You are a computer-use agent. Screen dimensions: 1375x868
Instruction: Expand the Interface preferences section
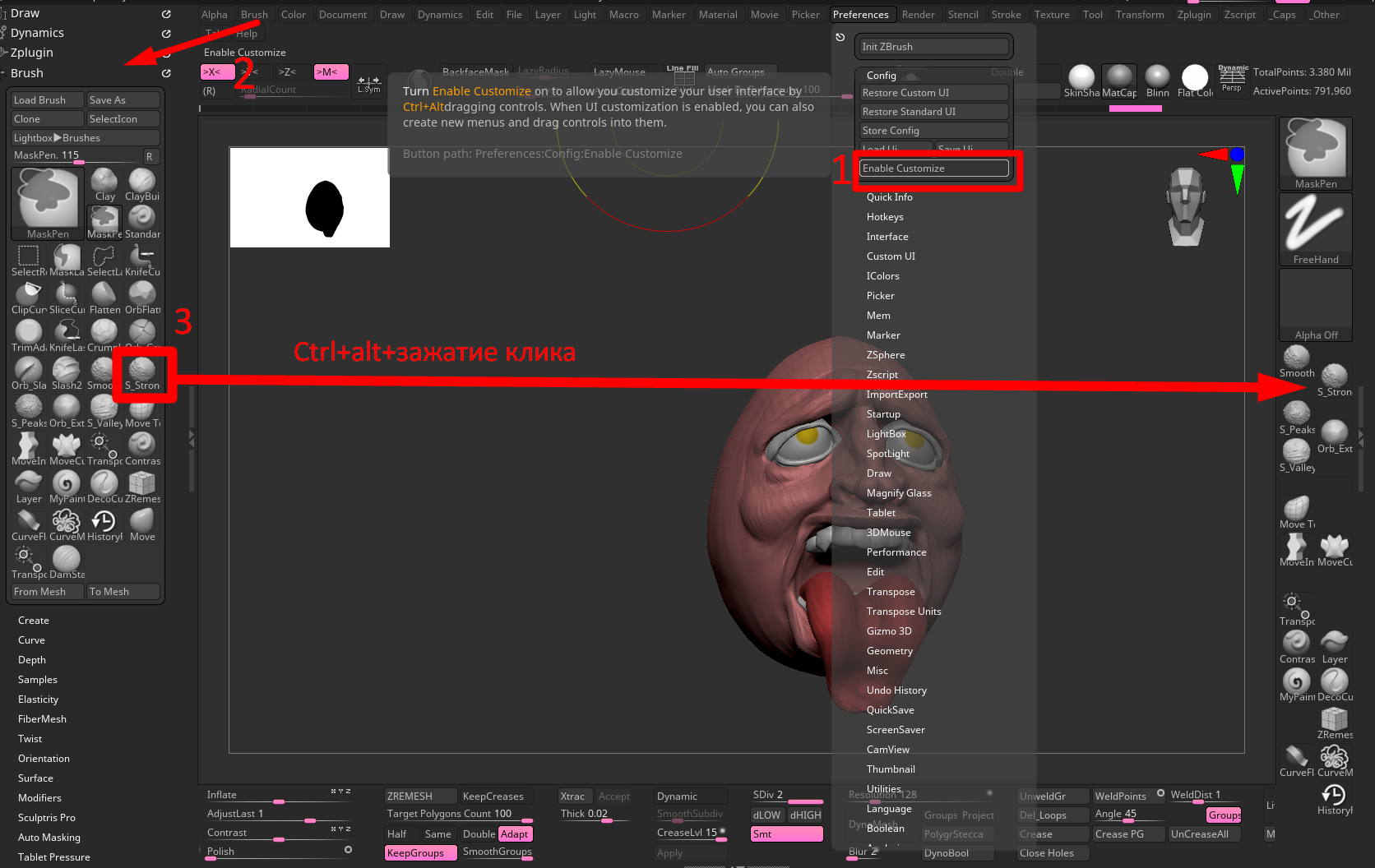tap(887, 237)
